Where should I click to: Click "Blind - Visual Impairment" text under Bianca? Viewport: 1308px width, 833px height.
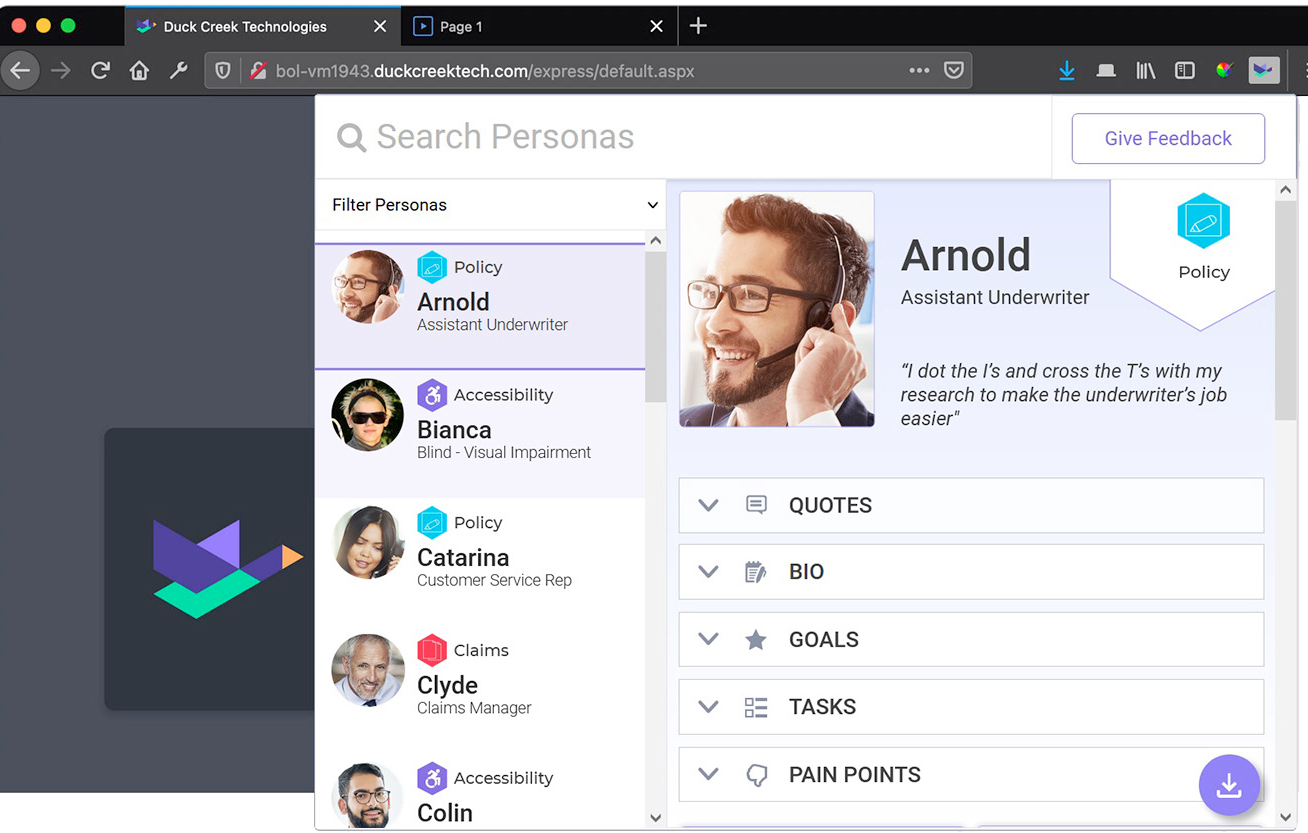(x=504, y=452)
